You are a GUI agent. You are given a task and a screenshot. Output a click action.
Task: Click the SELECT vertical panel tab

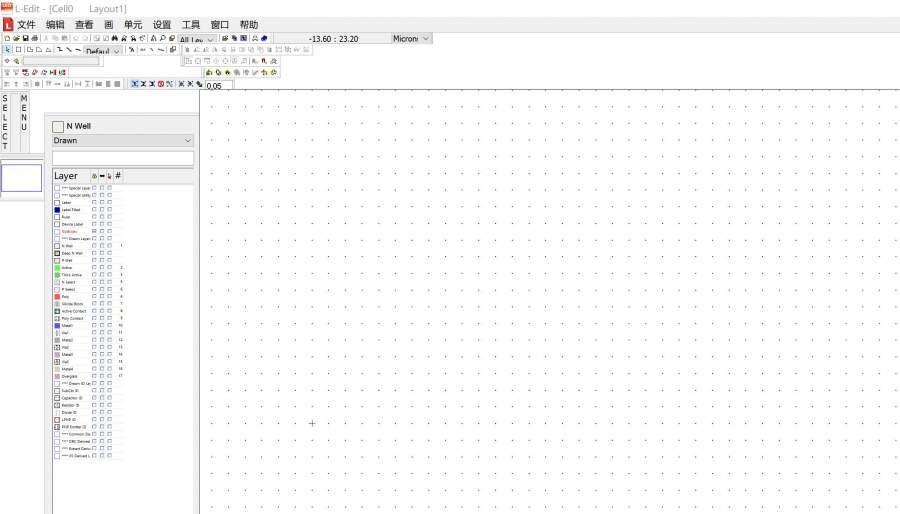point(5,122)
